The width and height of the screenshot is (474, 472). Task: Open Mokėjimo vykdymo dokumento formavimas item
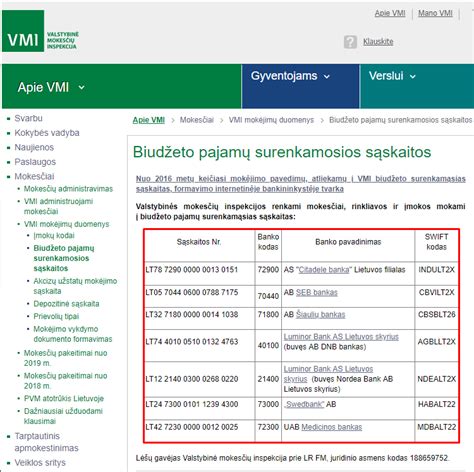[x=73, y=334]
